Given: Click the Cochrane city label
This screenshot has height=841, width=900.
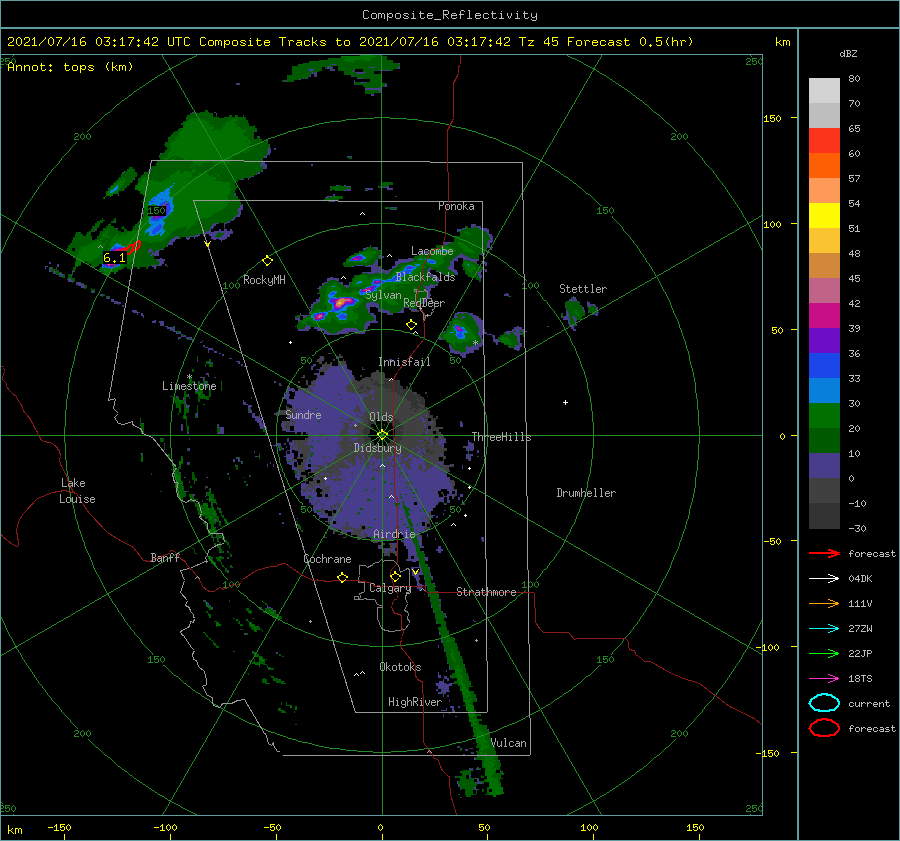Looking at the screenshot, I should point(327,559).
